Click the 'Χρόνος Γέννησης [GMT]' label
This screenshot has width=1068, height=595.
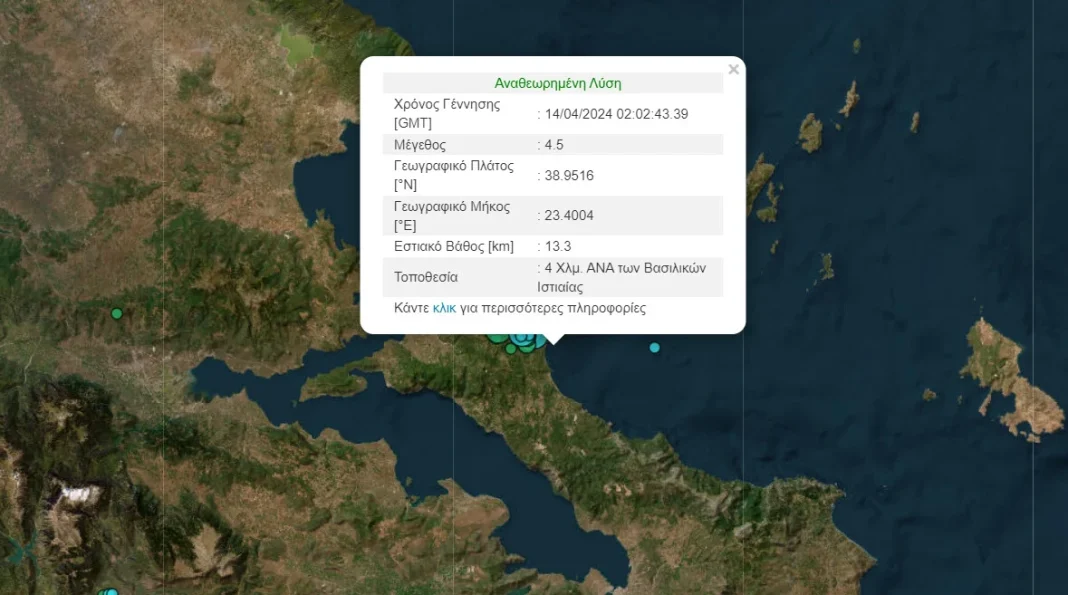447,113
